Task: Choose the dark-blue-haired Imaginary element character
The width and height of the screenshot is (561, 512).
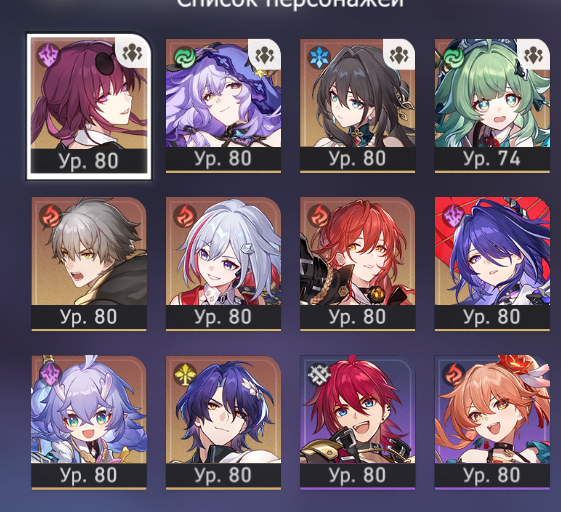Action: (x=223, y=422)
